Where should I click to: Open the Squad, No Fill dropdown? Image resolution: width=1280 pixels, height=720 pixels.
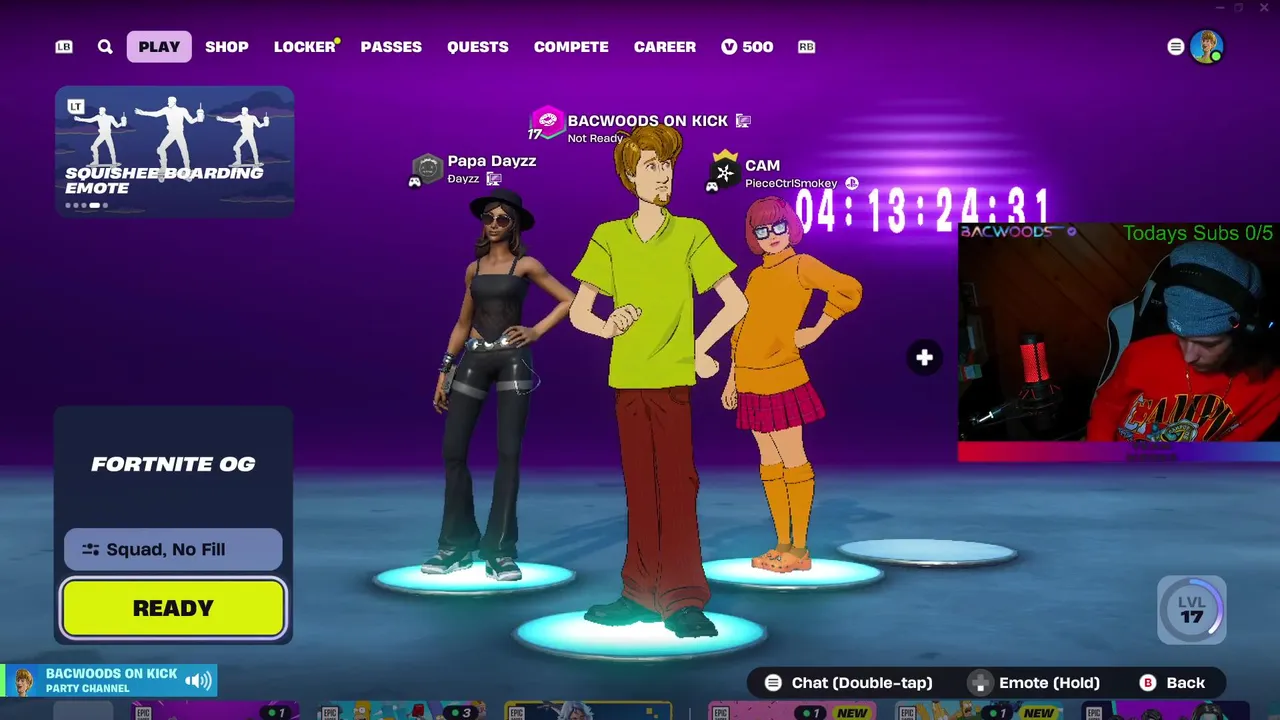click(x=173, y=549)
